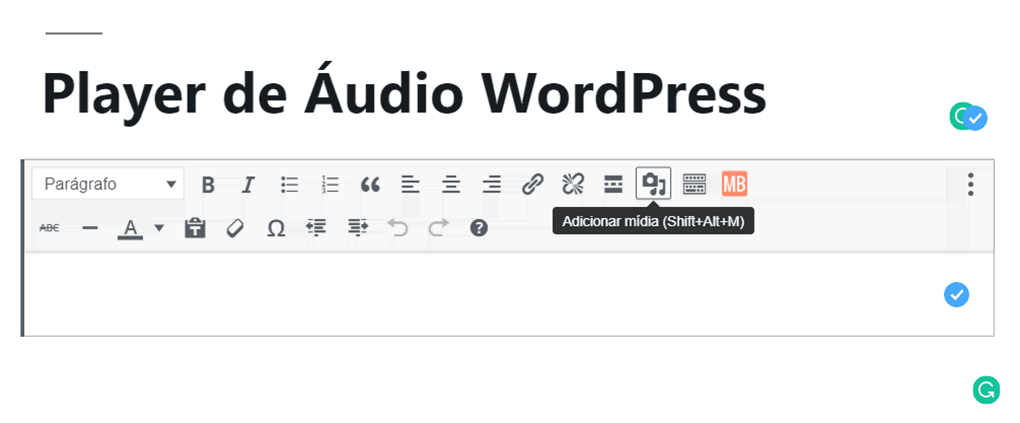Screen dimensions: 1020x423
Task: Apply blockquote formatting
Action: [370, 185]
